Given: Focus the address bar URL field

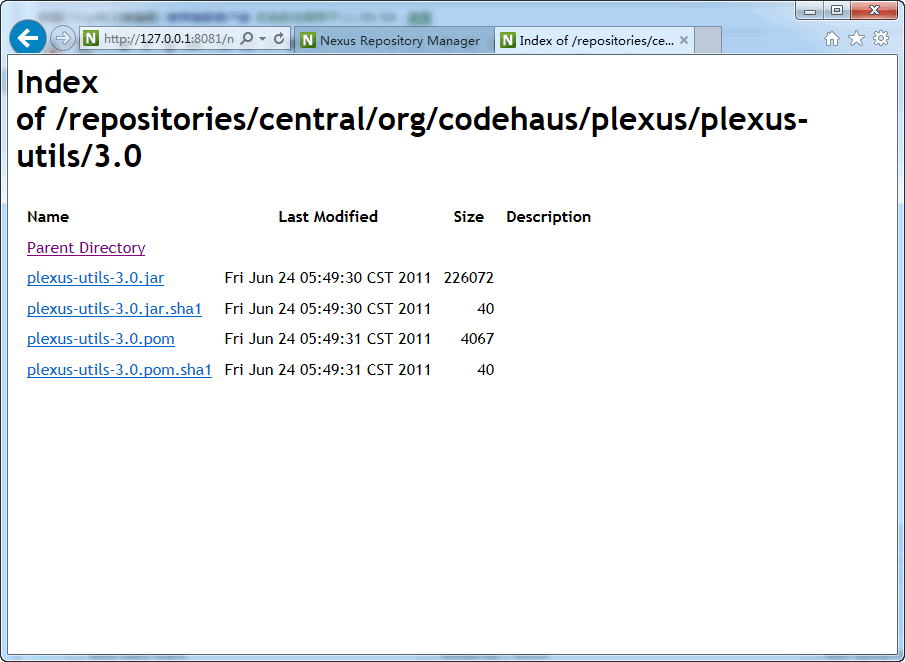Looking at the screenshot, I should [x=169, y=39].
